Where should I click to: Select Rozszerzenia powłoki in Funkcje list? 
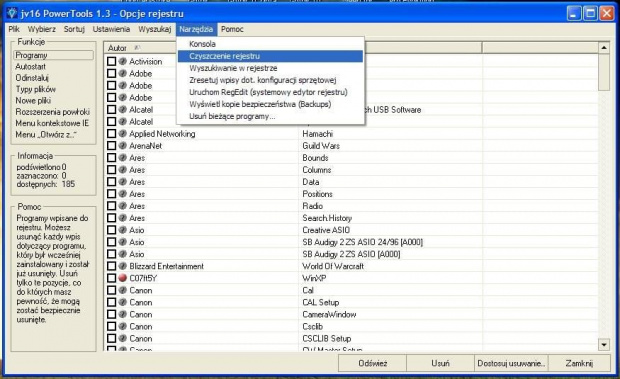(53, 112)
